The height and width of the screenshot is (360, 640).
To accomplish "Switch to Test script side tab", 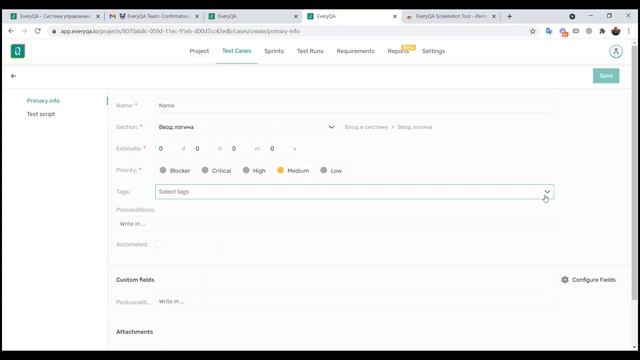I will 41,114.
